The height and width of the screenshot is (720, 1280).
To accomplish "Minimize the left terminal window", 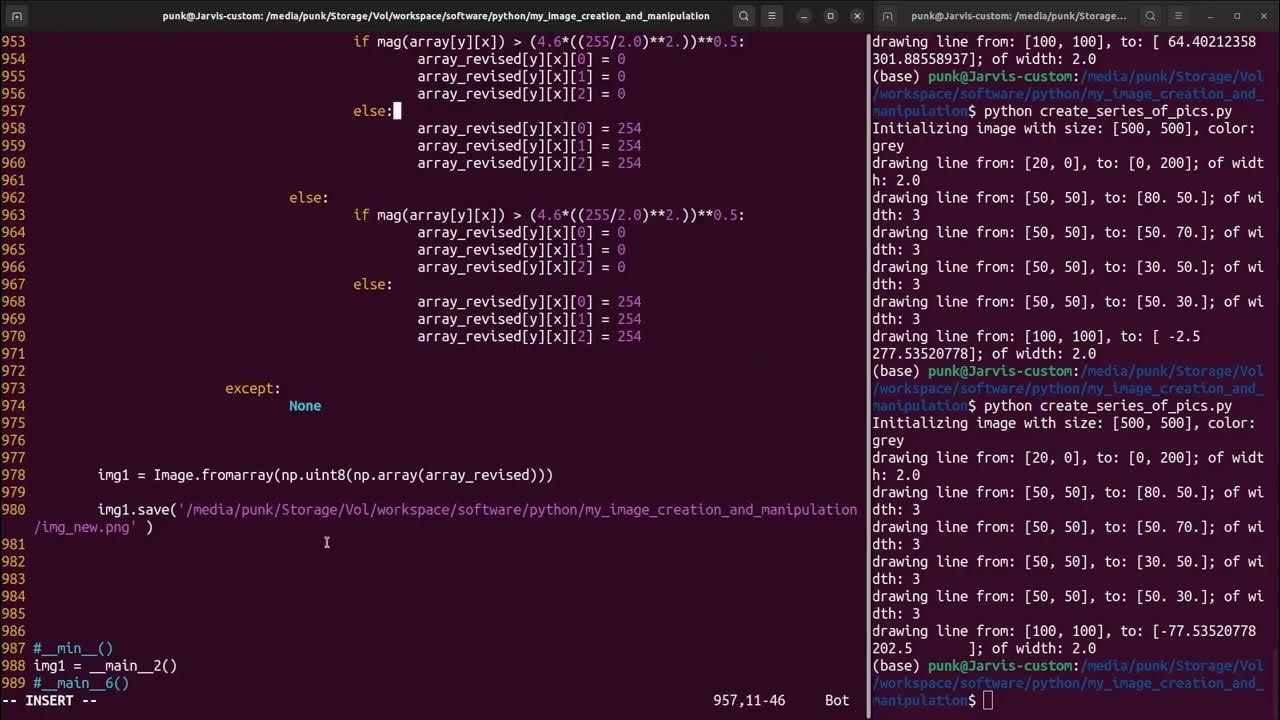I will [x=803, y=16].
